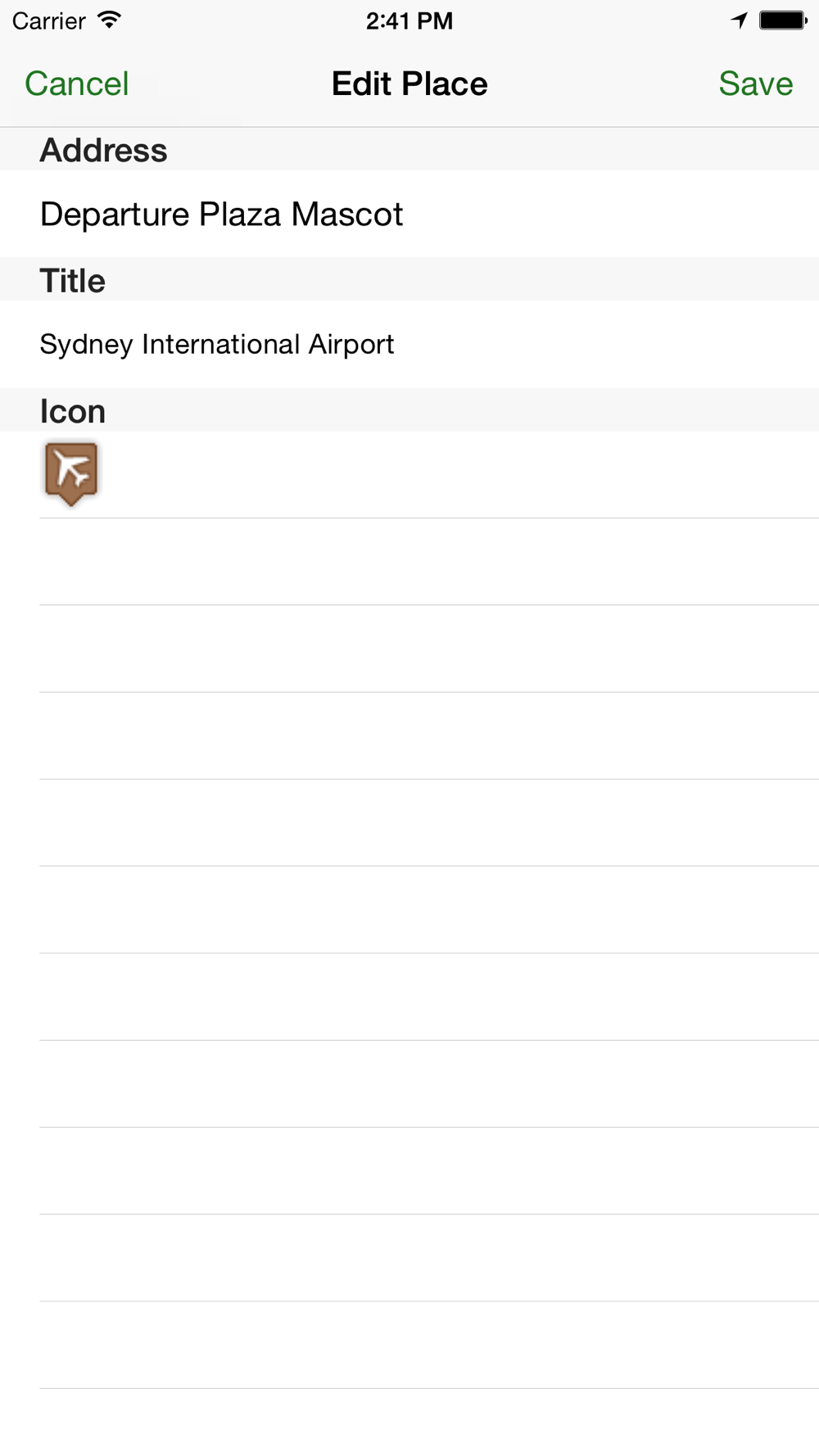Tap the Carrier label in status bar
Image resolution: width=819 pixels, height=1456 pixels.
[x=49, y=20]
